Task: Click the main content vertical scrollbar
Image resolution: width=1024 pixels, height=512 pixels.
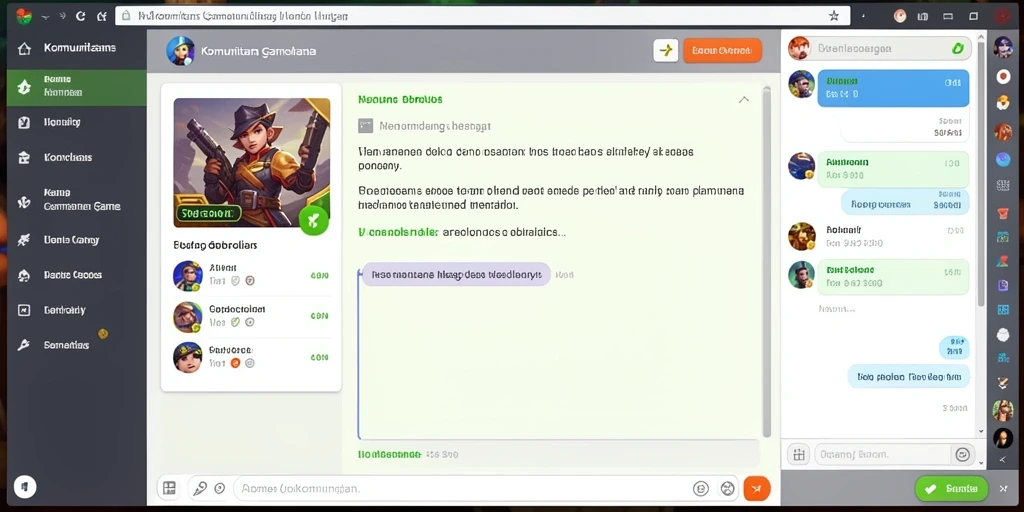Action: point(767,261)
